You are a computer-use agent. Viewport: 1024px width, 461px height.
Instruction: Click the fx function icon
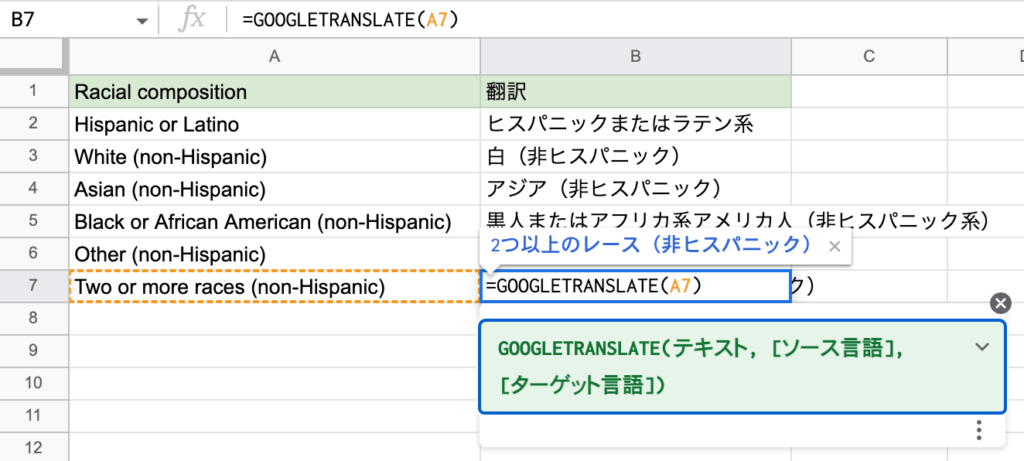click(190, 20)
